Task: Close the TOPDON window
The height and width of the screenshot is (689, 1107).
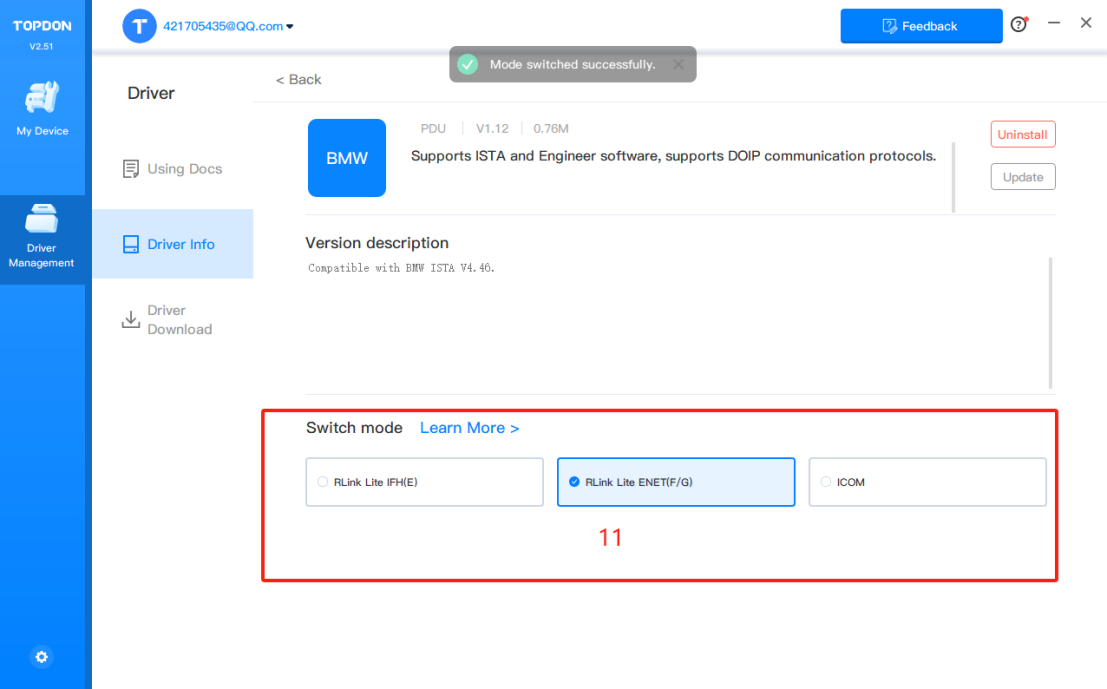Action: 1087,23
